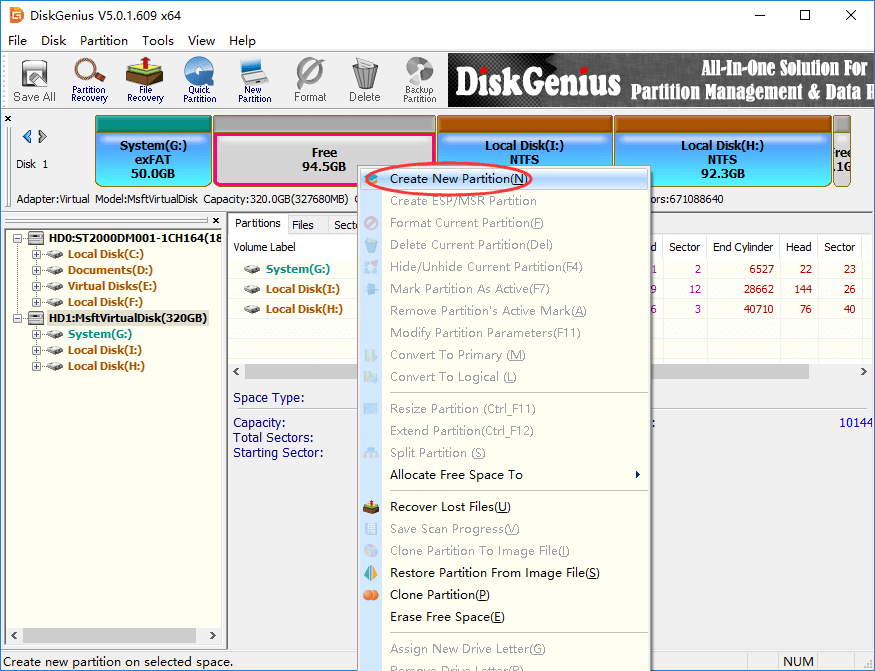Switch to the Files tab

click(302, 225)
